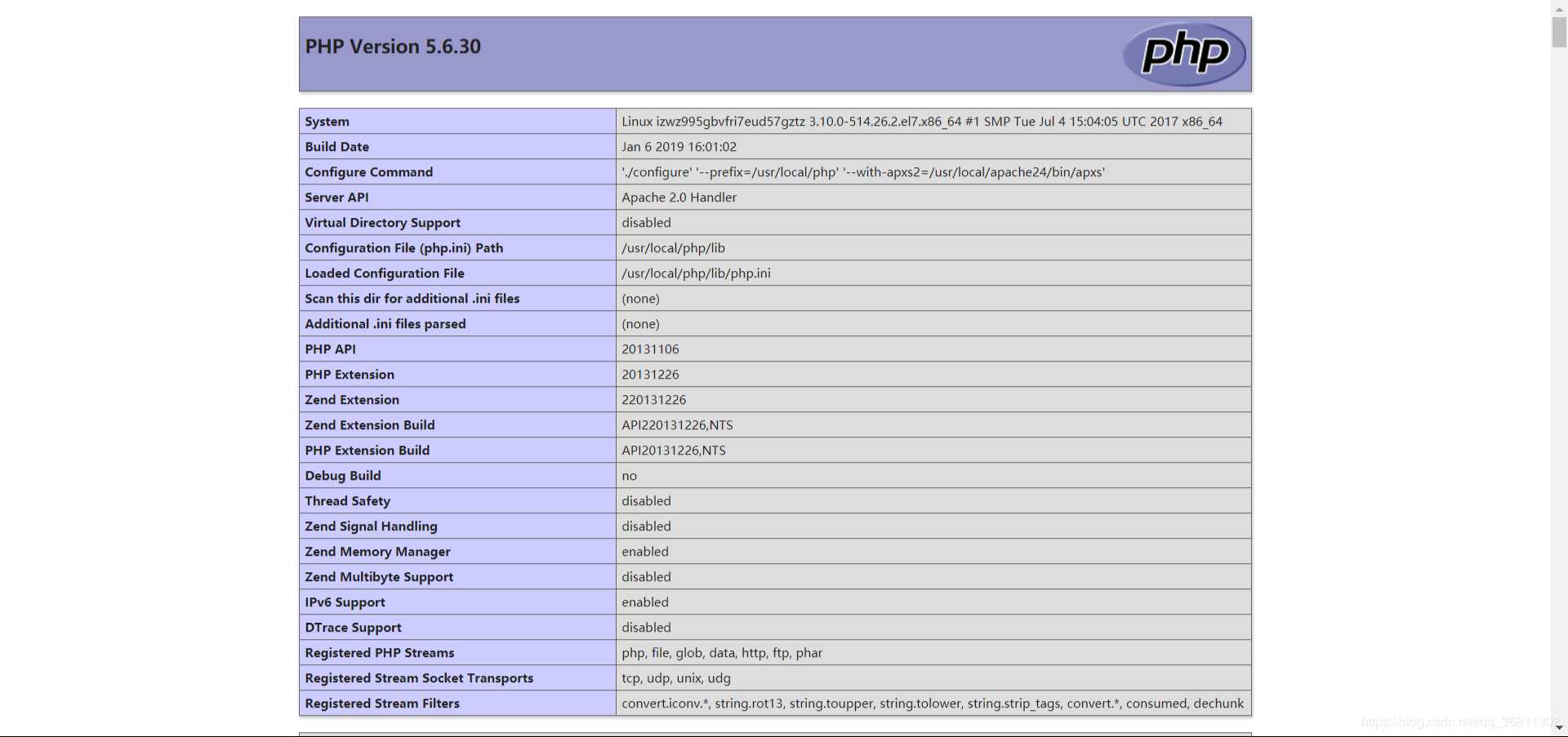Viewport: 1568px width, 737px height.
Task: Click the 20131226 PHP Extension value
Action: pos(650,375)
